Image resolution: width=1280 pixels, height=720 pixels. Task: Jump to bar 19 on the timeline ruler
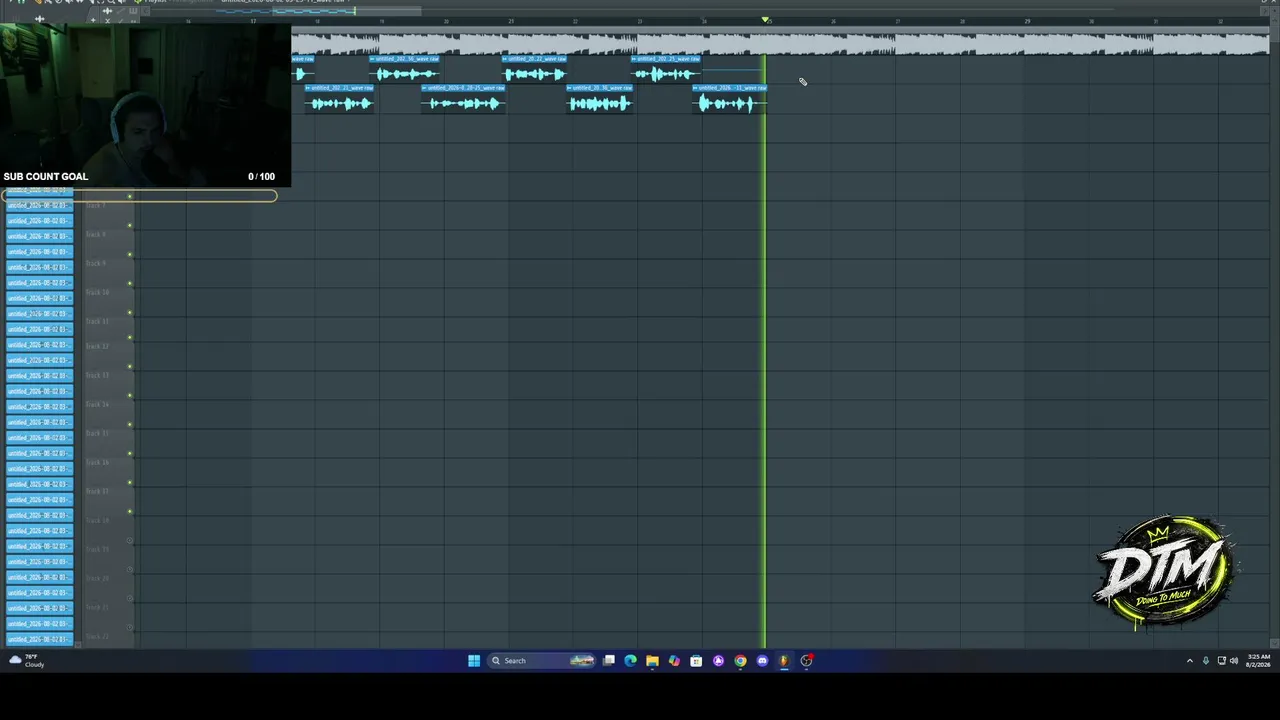tap(382, 21)
